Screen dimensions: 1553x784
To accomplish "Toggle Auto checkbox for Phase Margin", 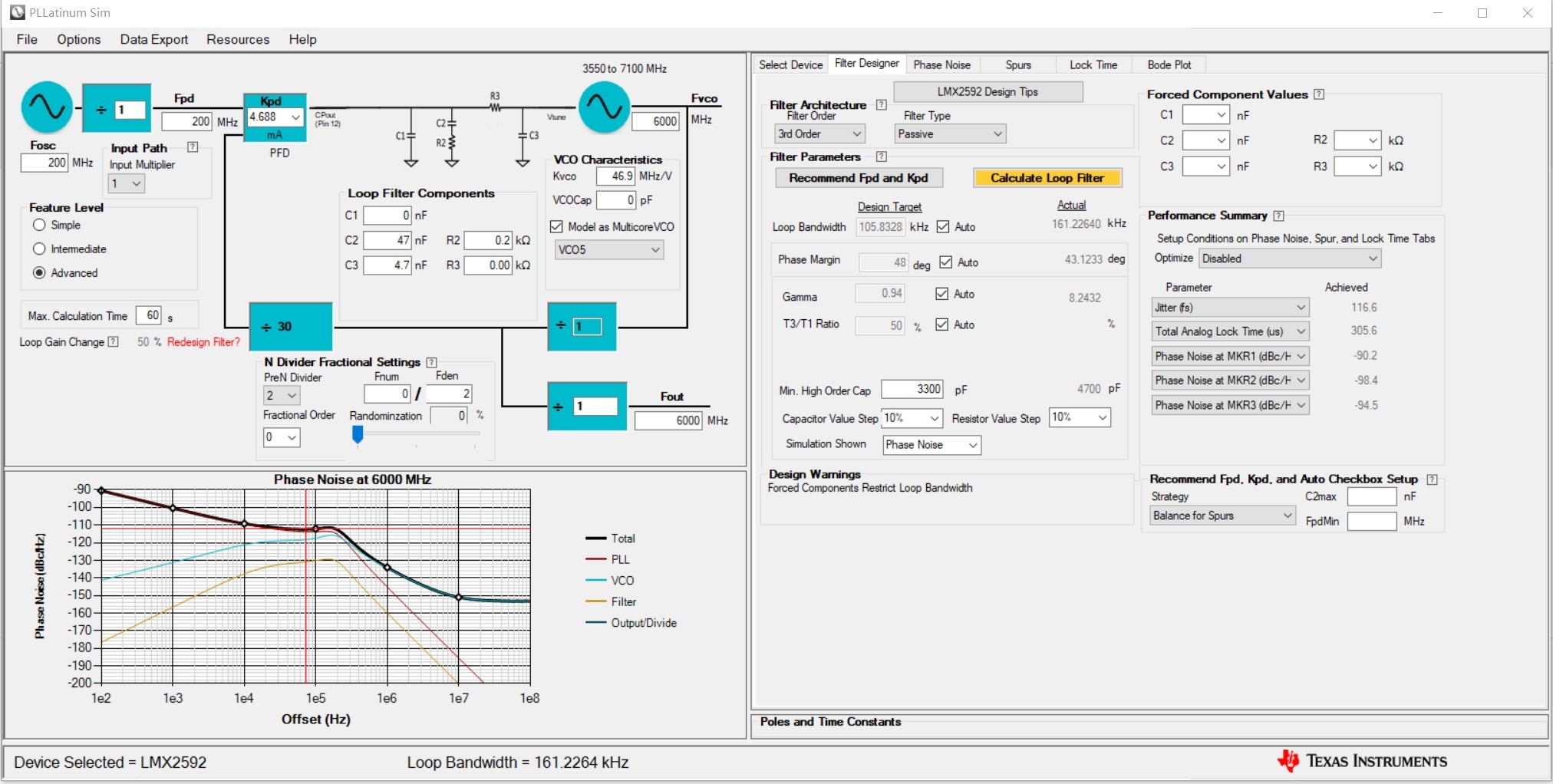I will (946, 262).
